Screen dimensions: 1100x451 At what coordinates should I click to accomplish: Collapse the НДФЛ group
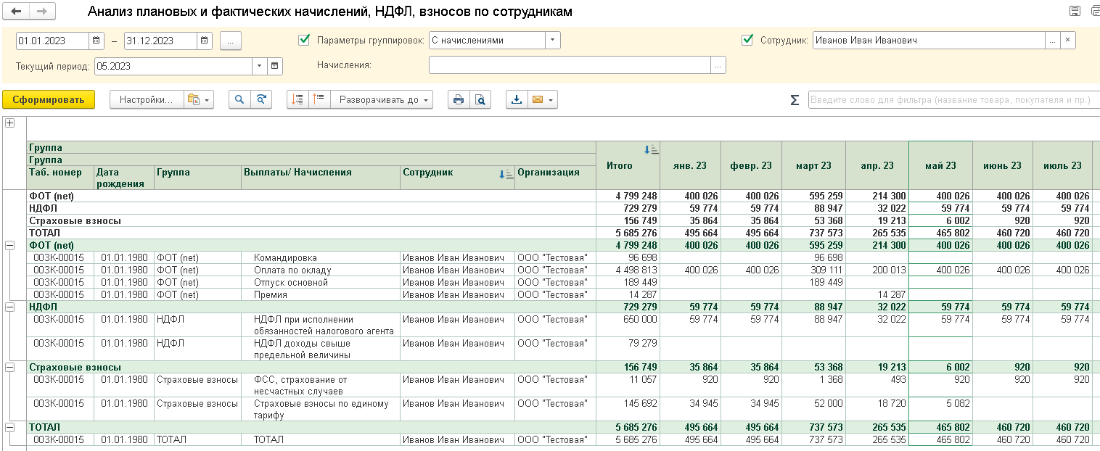pyautogui.click(x=10, y=307)
